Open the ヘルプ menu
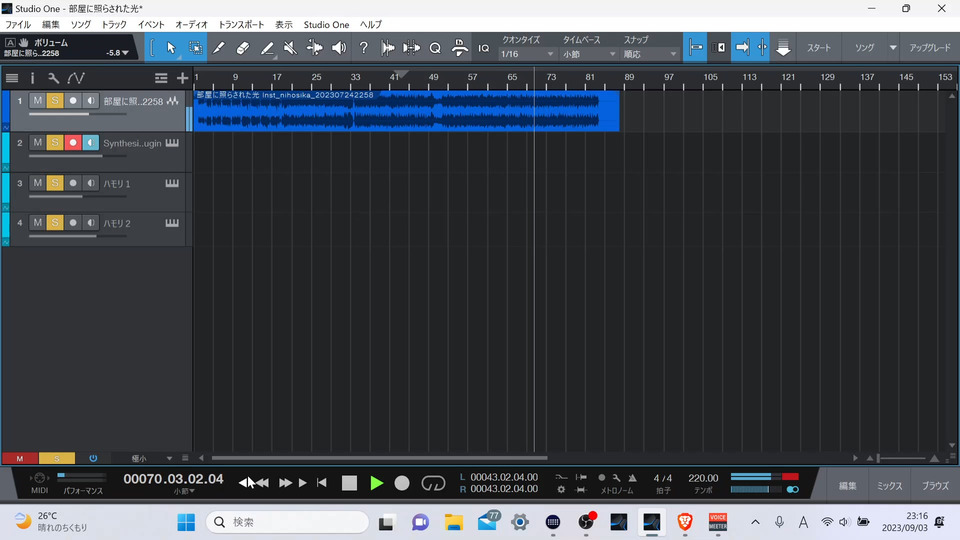Image resolution: width=960 pixels, height=540 pixels. pos(370,24)
